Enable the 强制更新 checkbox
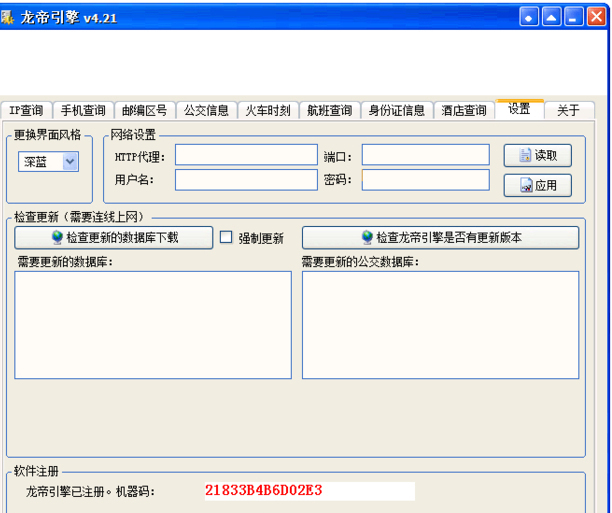The height and width of the screenshot is (513, 612). (226, 237)
